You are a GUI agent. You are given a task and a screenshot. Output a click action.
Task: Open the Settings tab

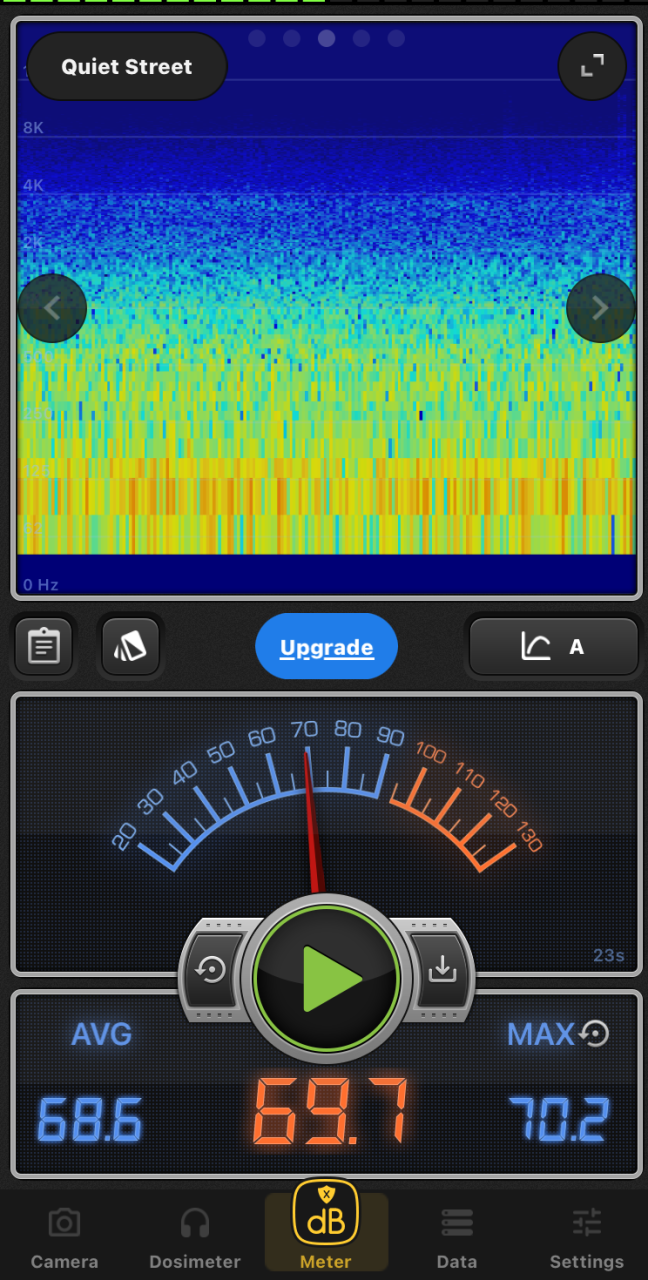tap(587, 1237)
